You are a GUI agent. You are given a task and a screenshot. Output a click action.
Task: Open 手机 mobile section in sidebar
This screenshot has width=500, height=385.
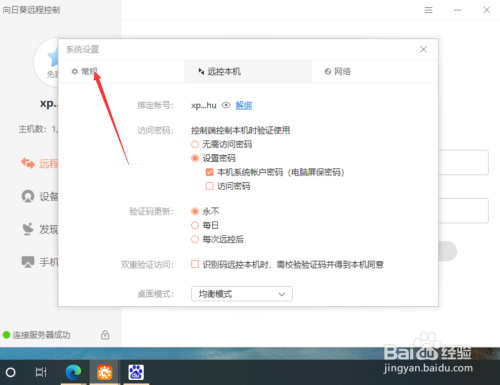click(x=40, y=262)
